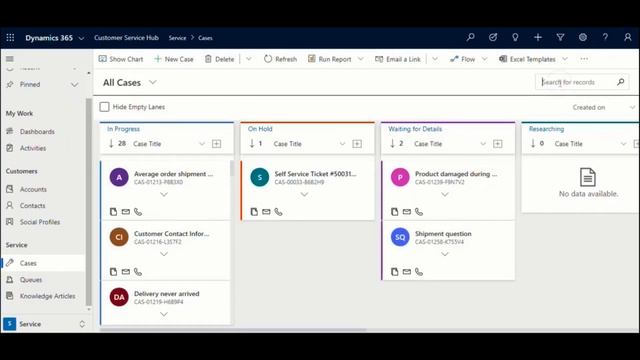Screen dimensions: 640x360
Task: Open the Excel Templates dropdown arrow
Action: point(565,59)
